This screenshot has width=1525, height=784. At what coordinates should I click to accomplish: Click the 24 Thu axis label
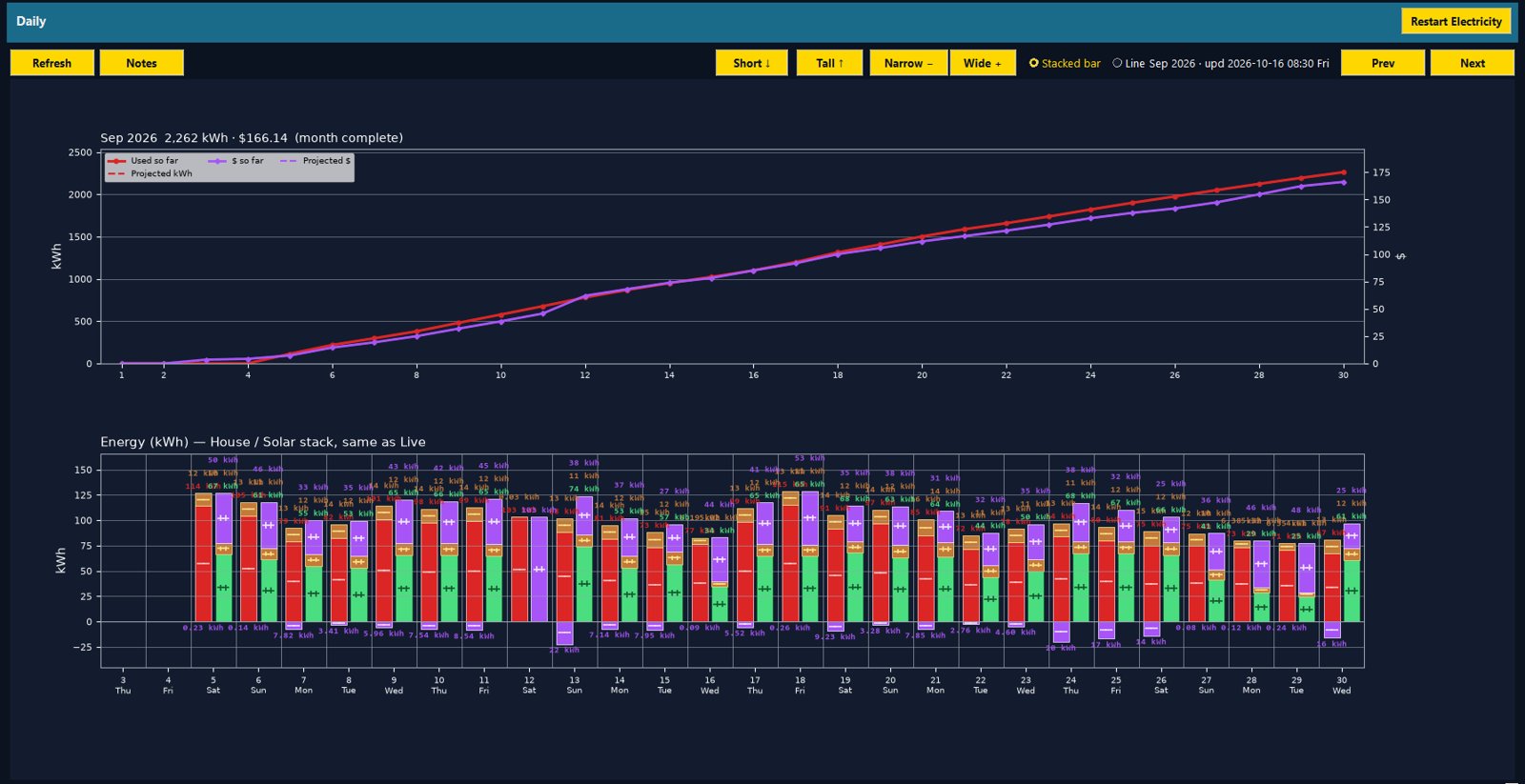point(1070,685)
